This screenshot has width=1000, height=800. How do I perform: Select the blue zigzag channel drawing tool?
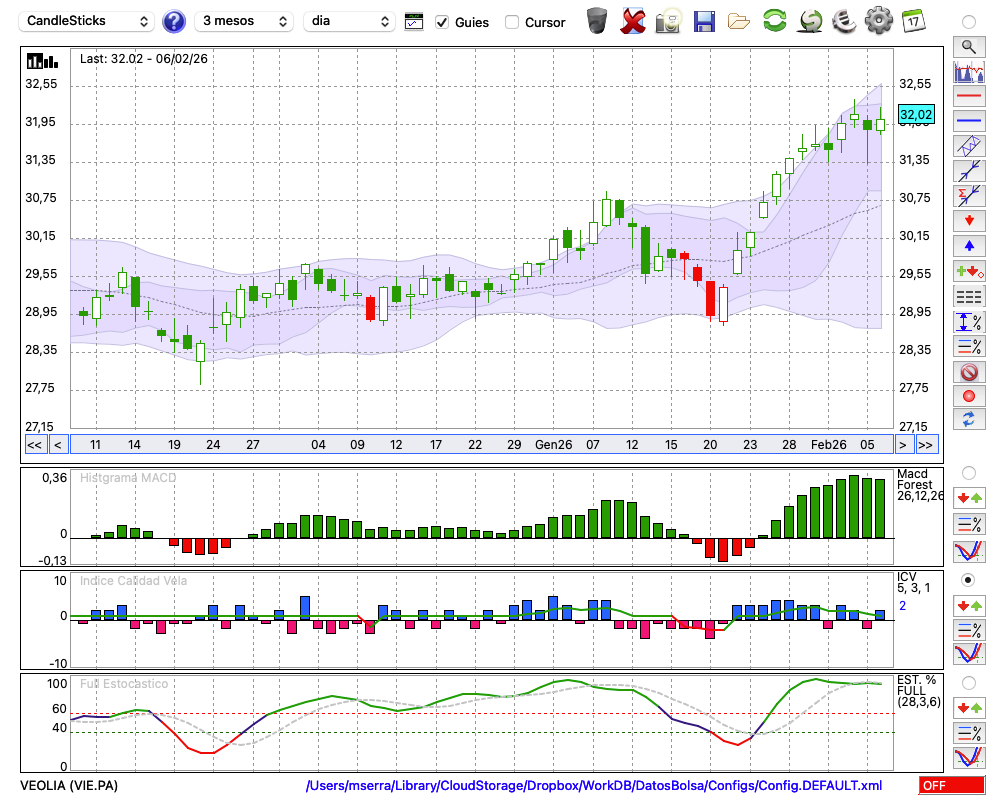tap(969, 146)
